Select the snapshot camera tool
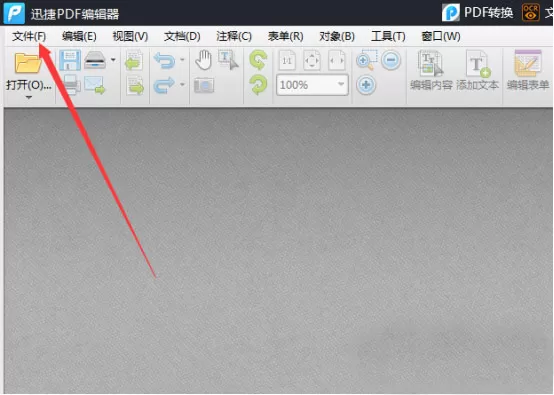Viewport: 554px width, 395px height. pos(204,85)
